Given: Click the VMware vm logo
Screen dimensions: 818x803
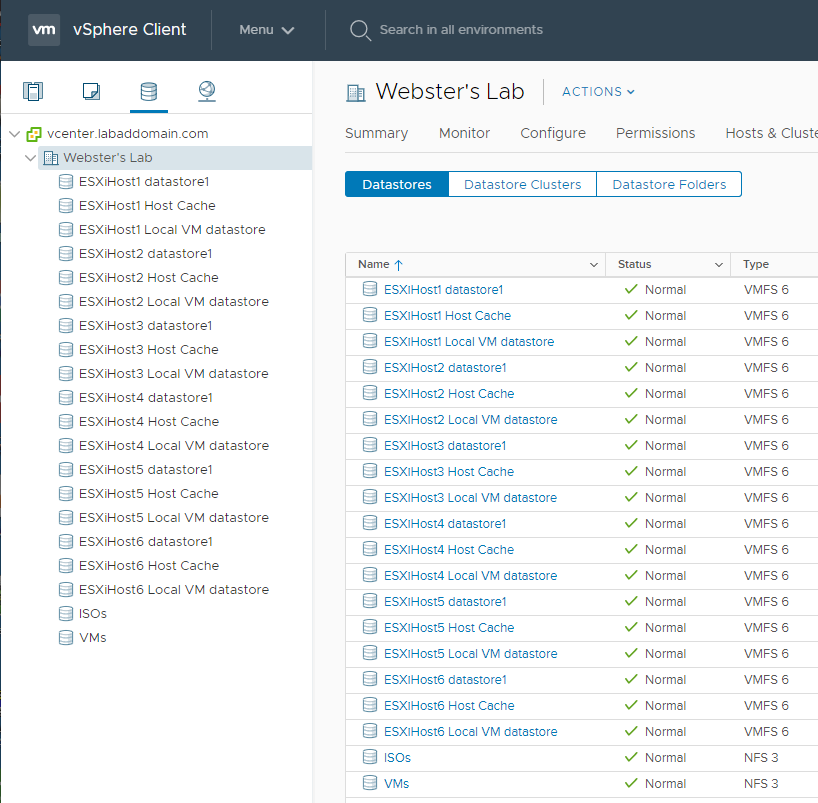Looking at the screenshot, I should point(44,30).
